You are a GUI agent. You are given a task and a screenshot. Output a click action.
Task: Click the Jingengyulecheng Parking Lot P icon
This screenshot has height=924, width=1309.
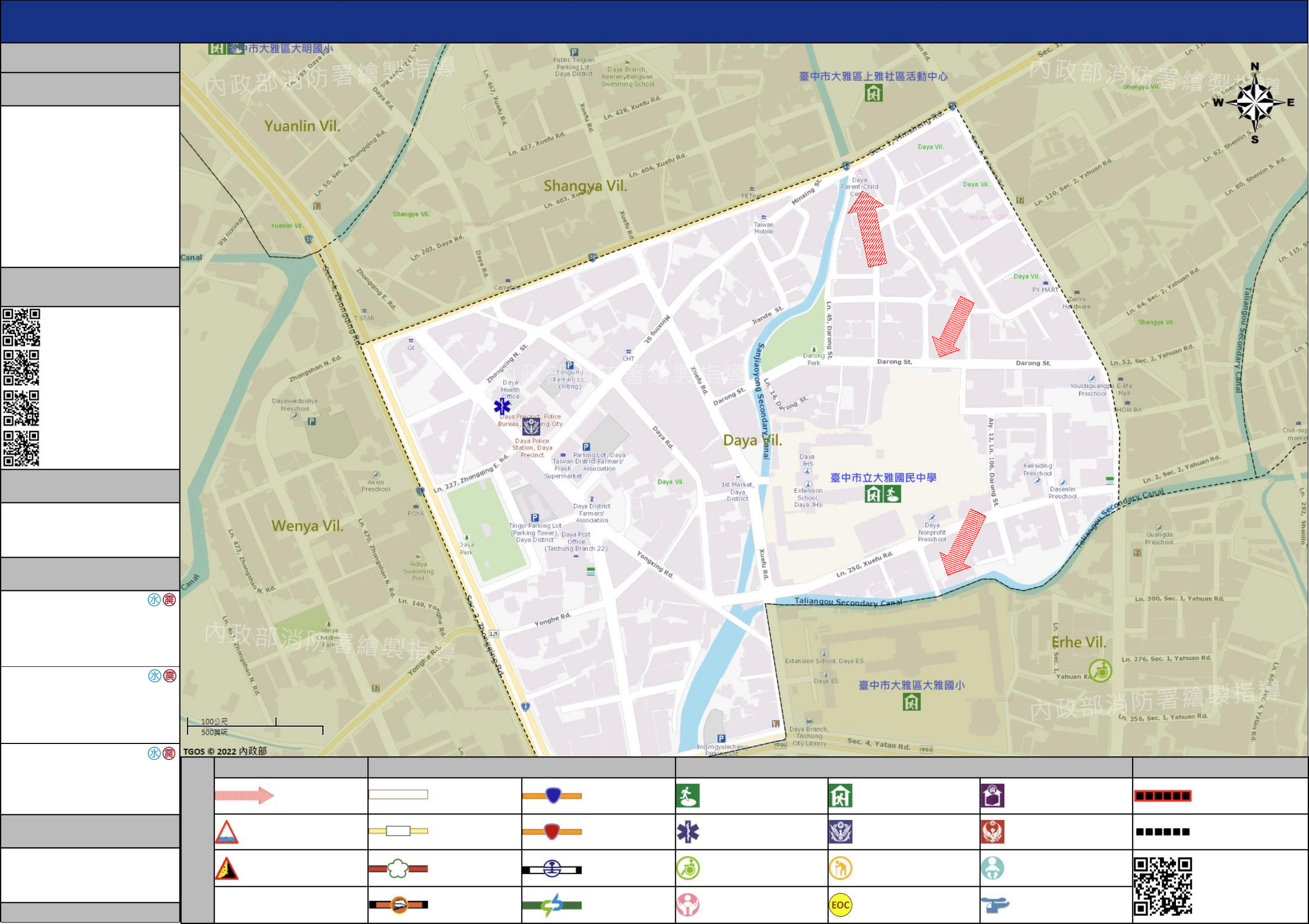[x=721, y=739]
